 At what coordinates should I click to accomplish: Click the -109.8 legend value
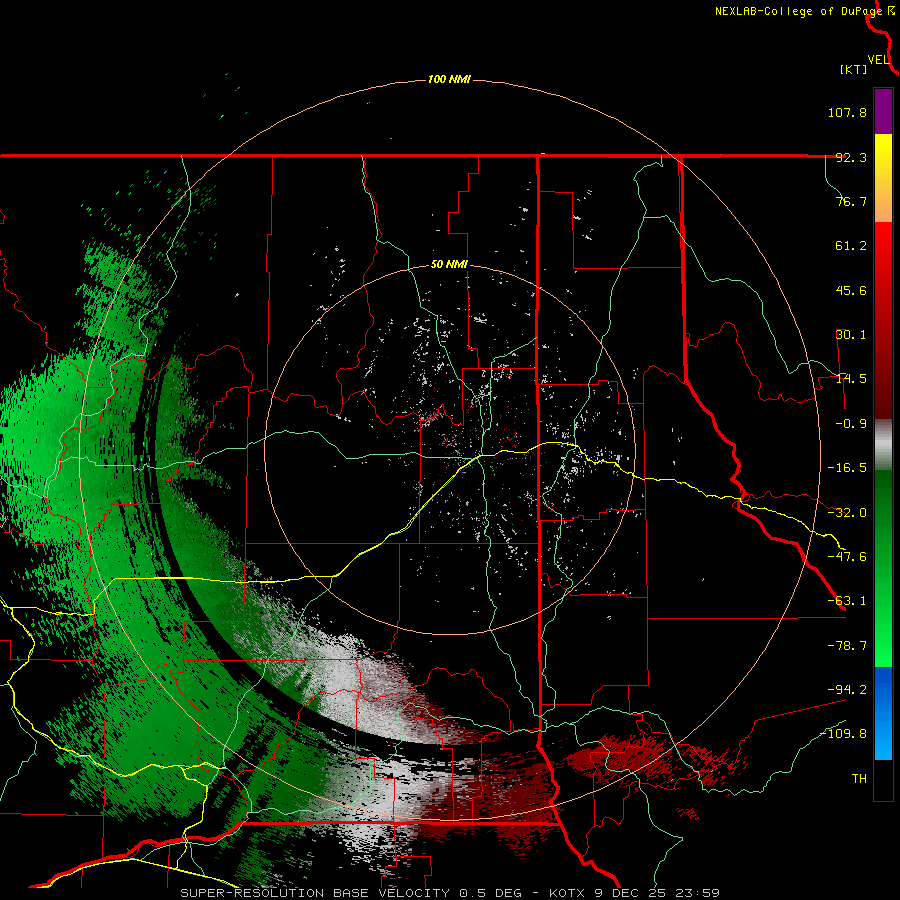(x=844, y=734)
